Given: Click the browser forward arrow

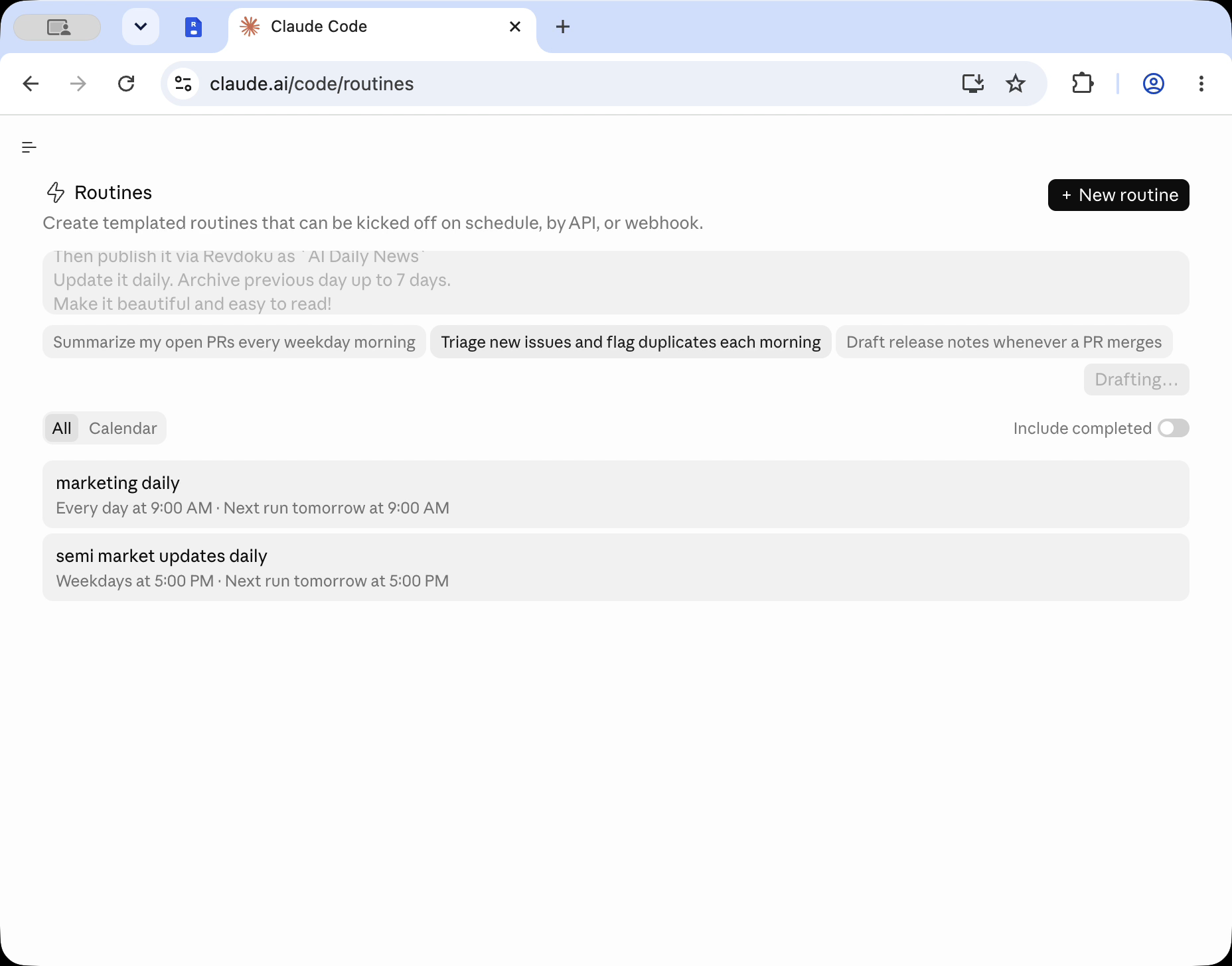Looking at the screenshot, I should pyautogui.click(x=78, y=84).
